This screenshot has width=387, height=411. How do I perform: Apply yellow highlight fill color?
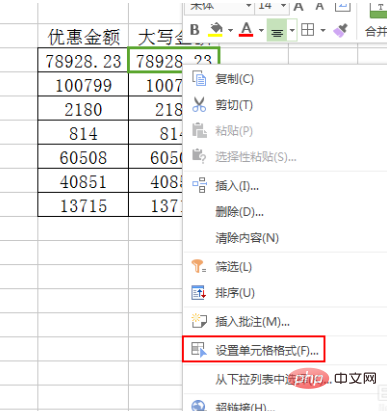(216, 30)
